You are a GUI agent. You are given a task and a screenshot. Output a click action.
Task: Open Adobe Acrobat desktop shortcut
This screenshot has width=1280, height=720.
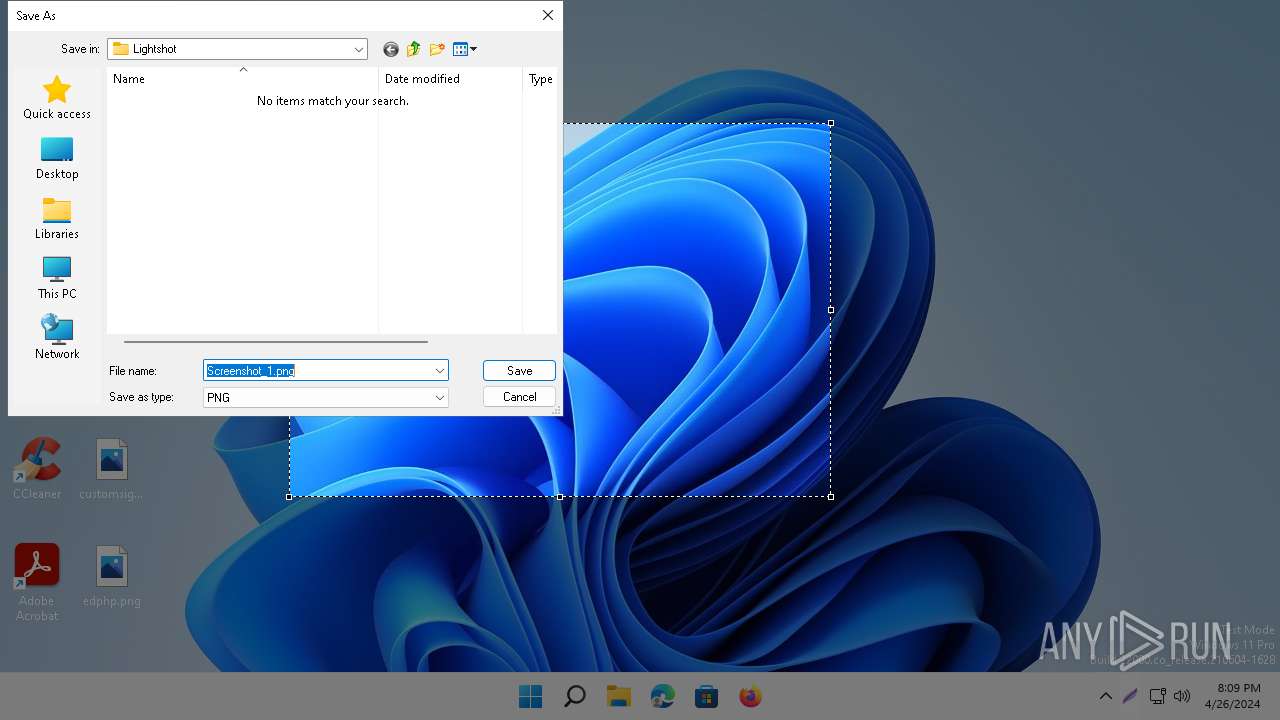click(x=37, y=582)
